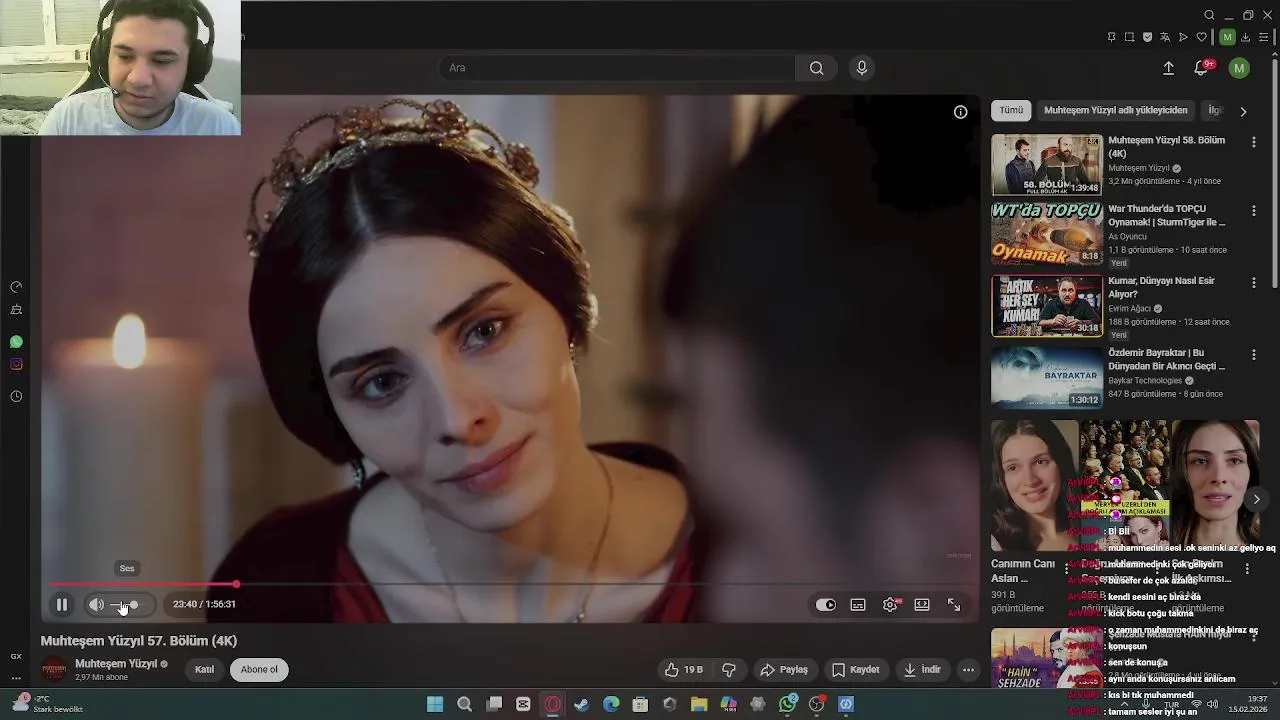Open Opera profile 'M' green badge
The height and width of the screenshot is (720, 1280).
(x=1227, y=37)
